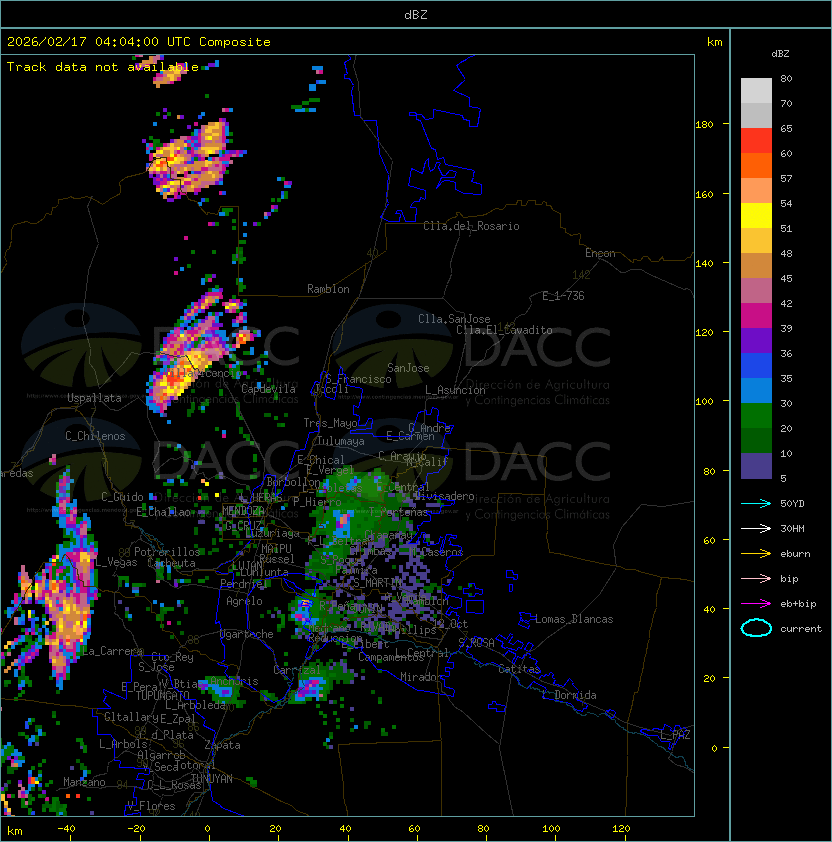
Task: Click the 'Clla.del_Rosario' place label
Action: 471,226
